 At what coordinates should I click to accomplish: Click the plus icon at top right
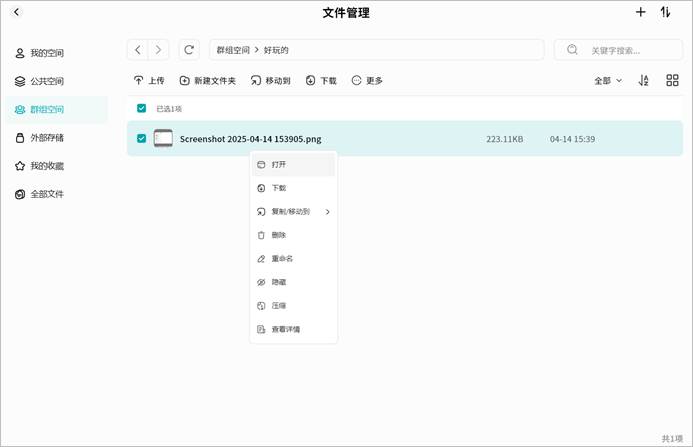[641, 12]
